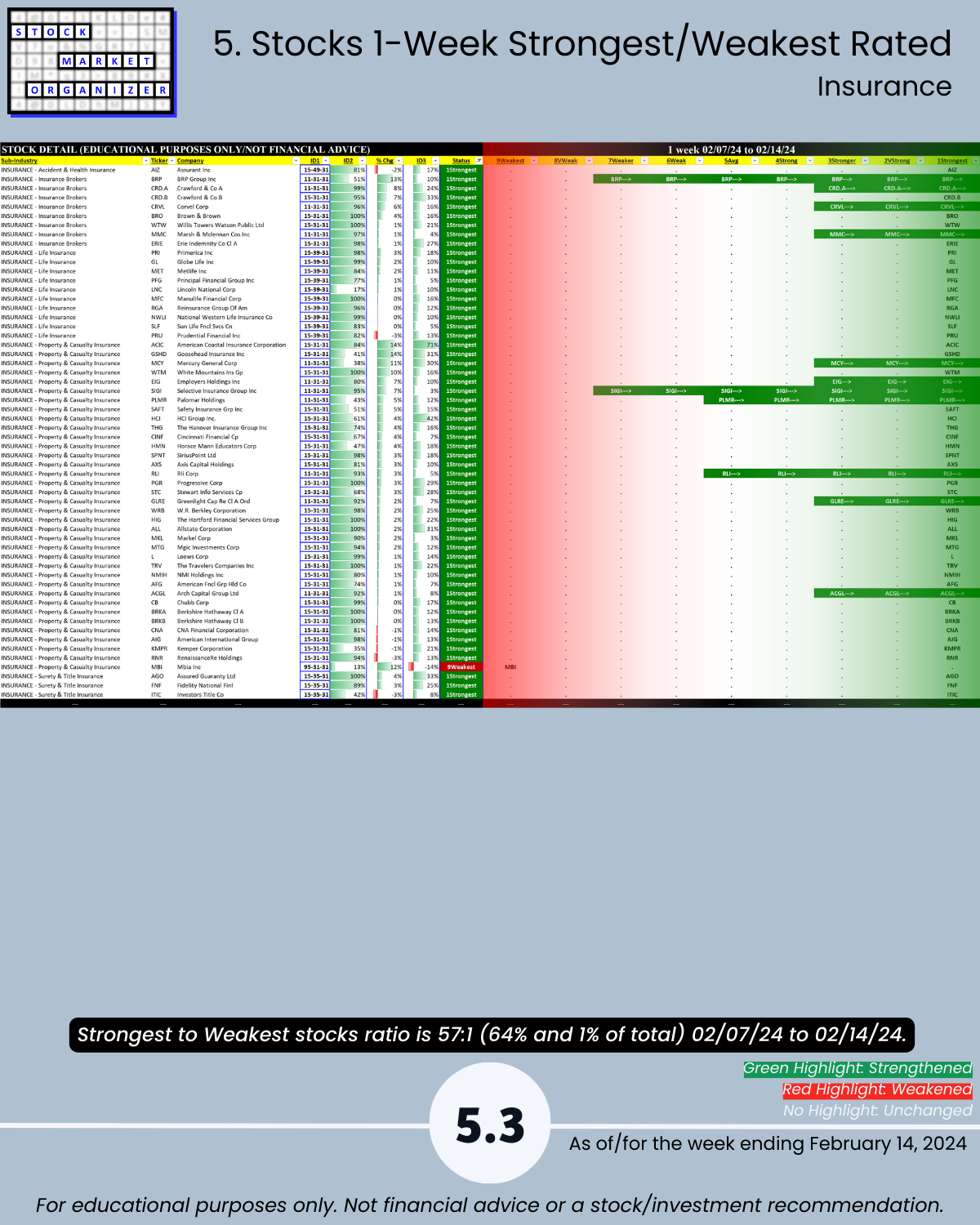The width and height of the screenshot is (980, 1225).
Task: Open the Sub-Industry column filter dropdown
Action: pos(145,161)
